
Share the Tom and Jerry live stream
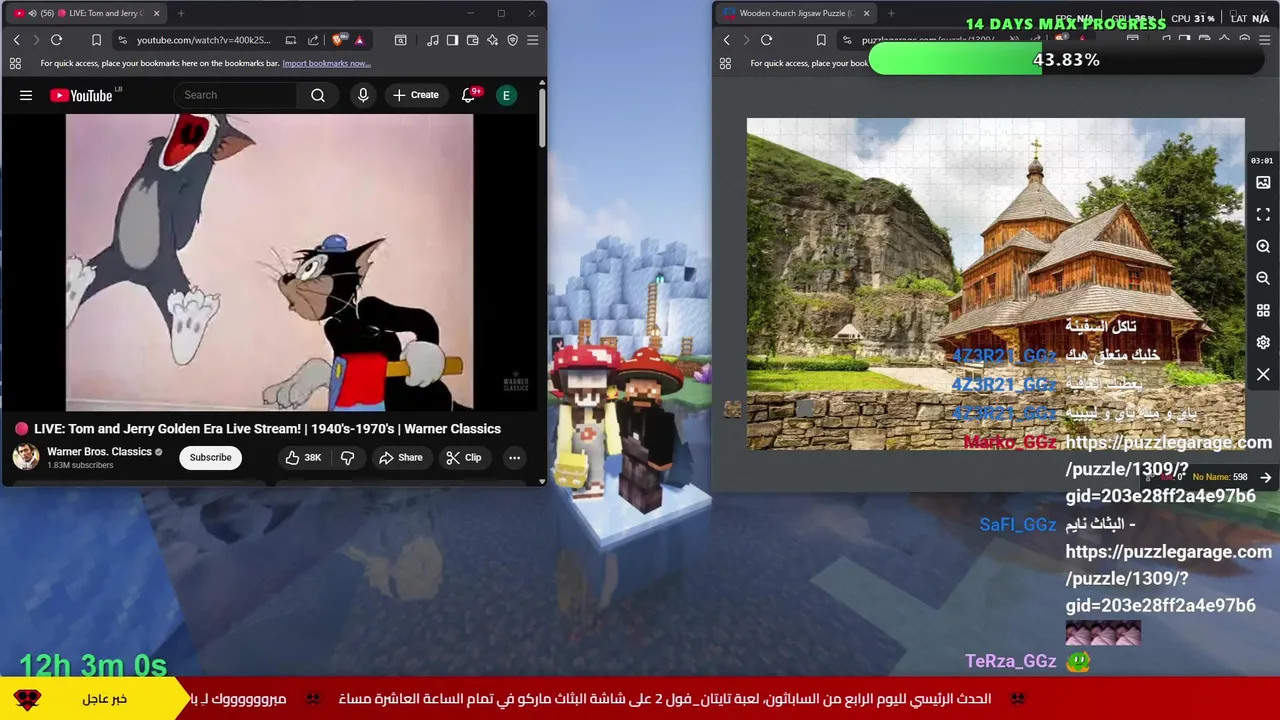(x=400, y=457)
